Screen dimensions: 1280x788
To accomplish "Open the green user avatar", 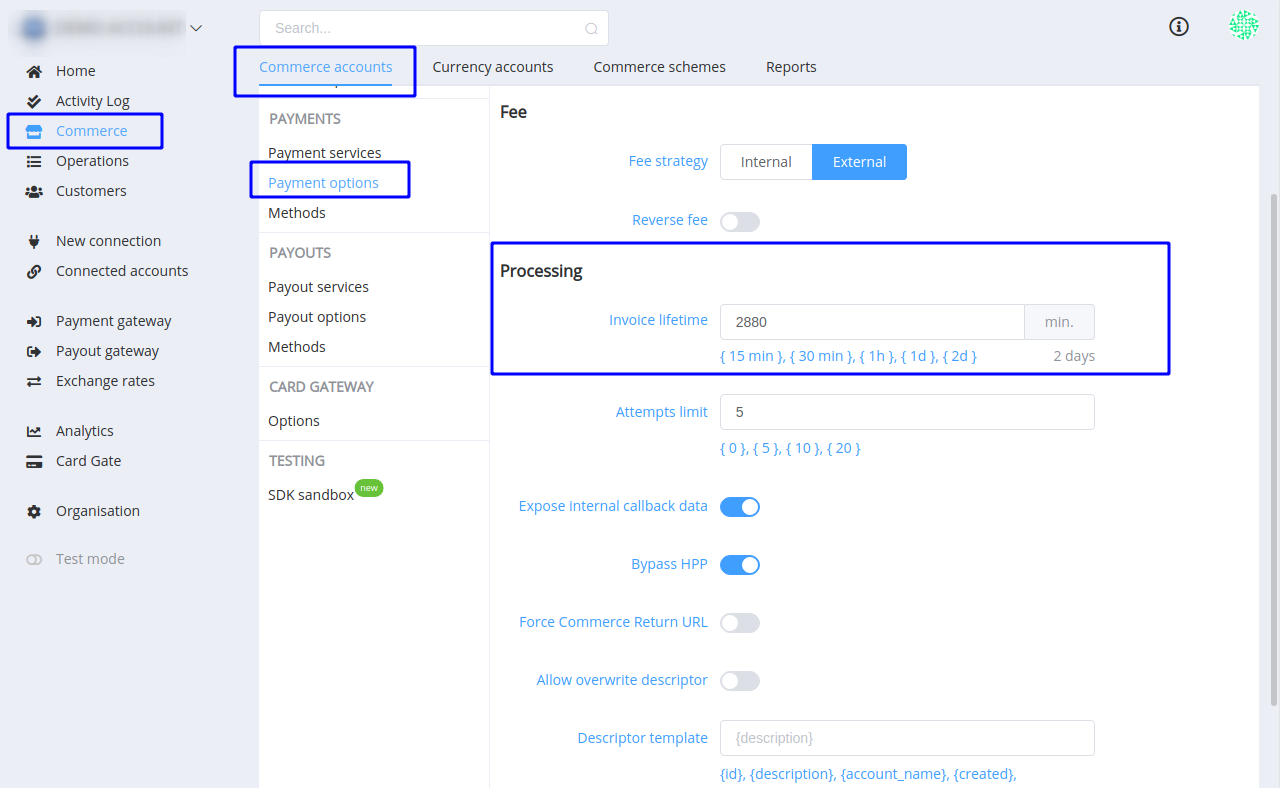I will tap(1244, 25).
